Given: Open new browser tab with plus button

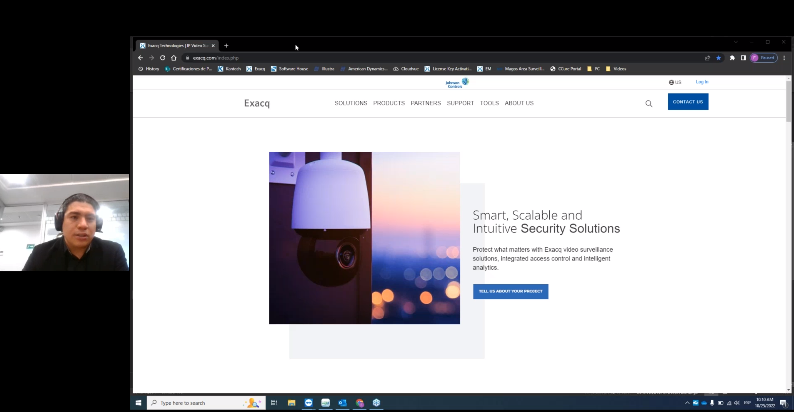Looking at the screenshot, I should pyautogui.click(x=226, y=45).
